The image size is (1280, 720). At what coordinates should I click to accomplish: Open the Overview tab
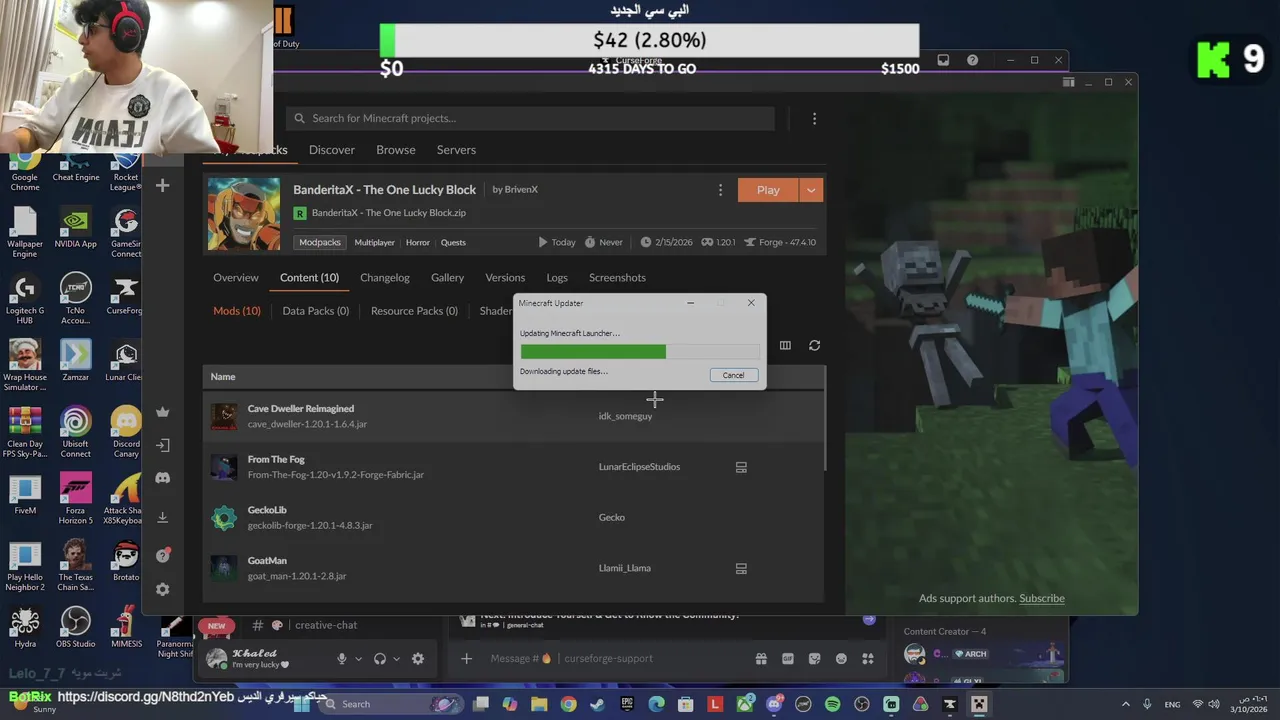tap(236, 278)
